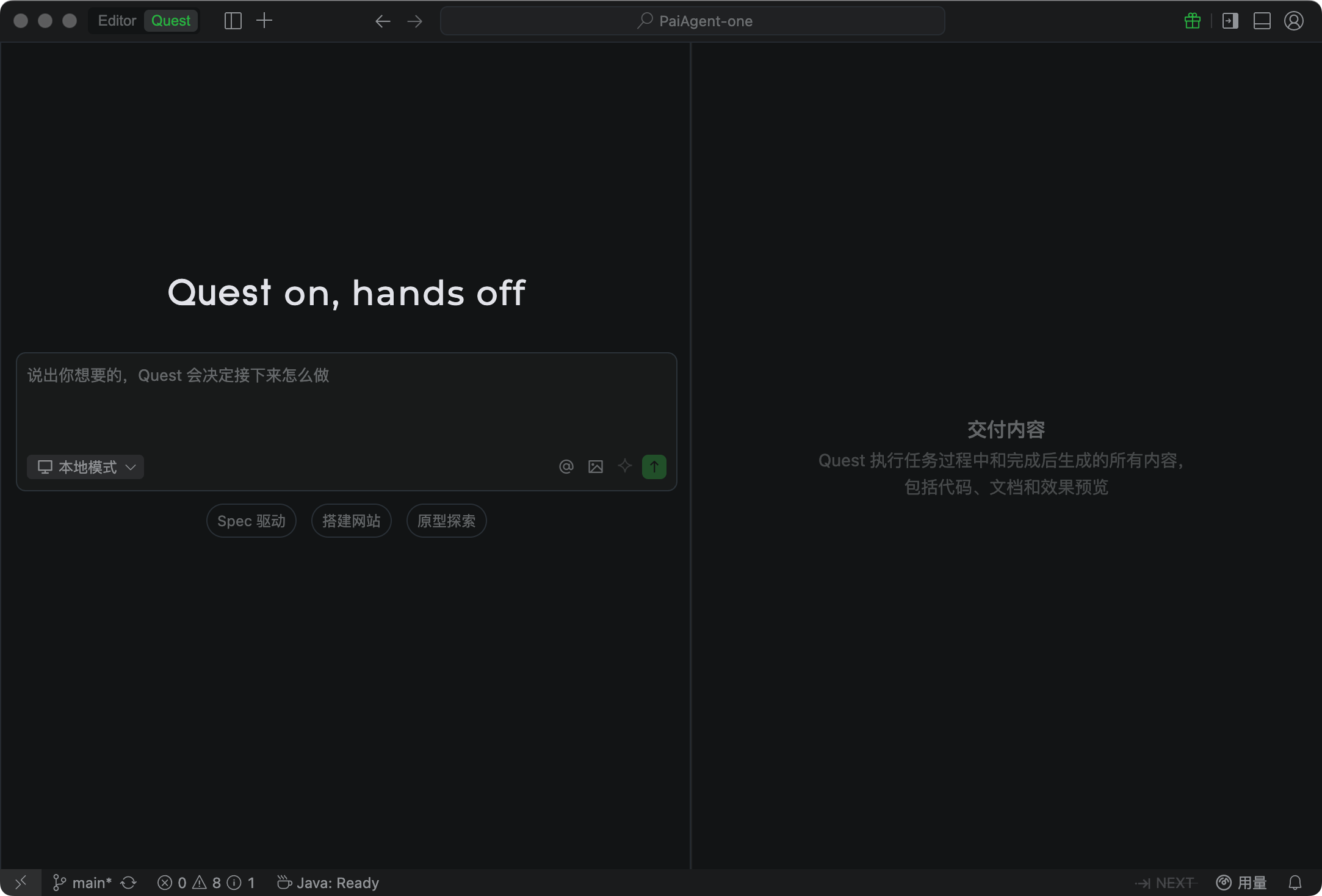The height and width of the screenshot is (896, 1322).
Task: Open the notifications bell icon
Action: coord(1295,883)
